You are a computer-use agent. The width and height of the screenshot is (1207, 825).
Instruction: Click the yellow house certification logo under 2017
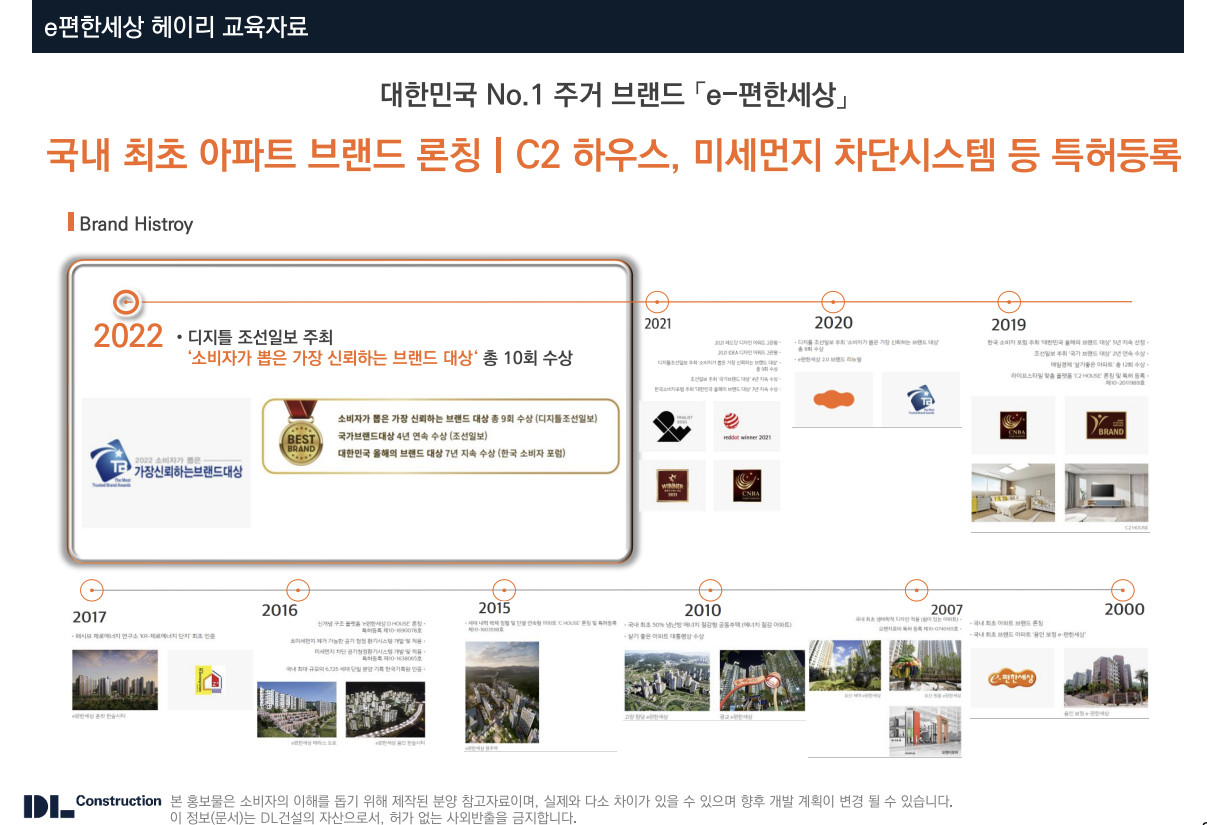coord(210,680)
